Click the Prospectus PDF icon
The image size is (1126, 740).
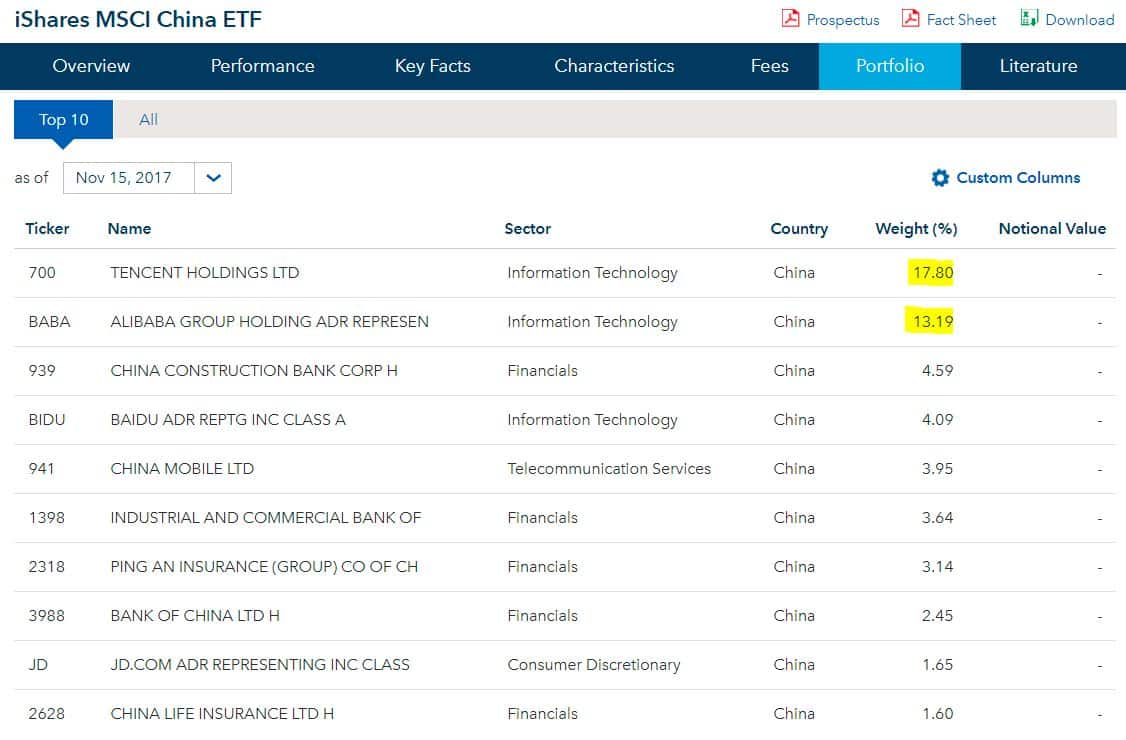790,19
